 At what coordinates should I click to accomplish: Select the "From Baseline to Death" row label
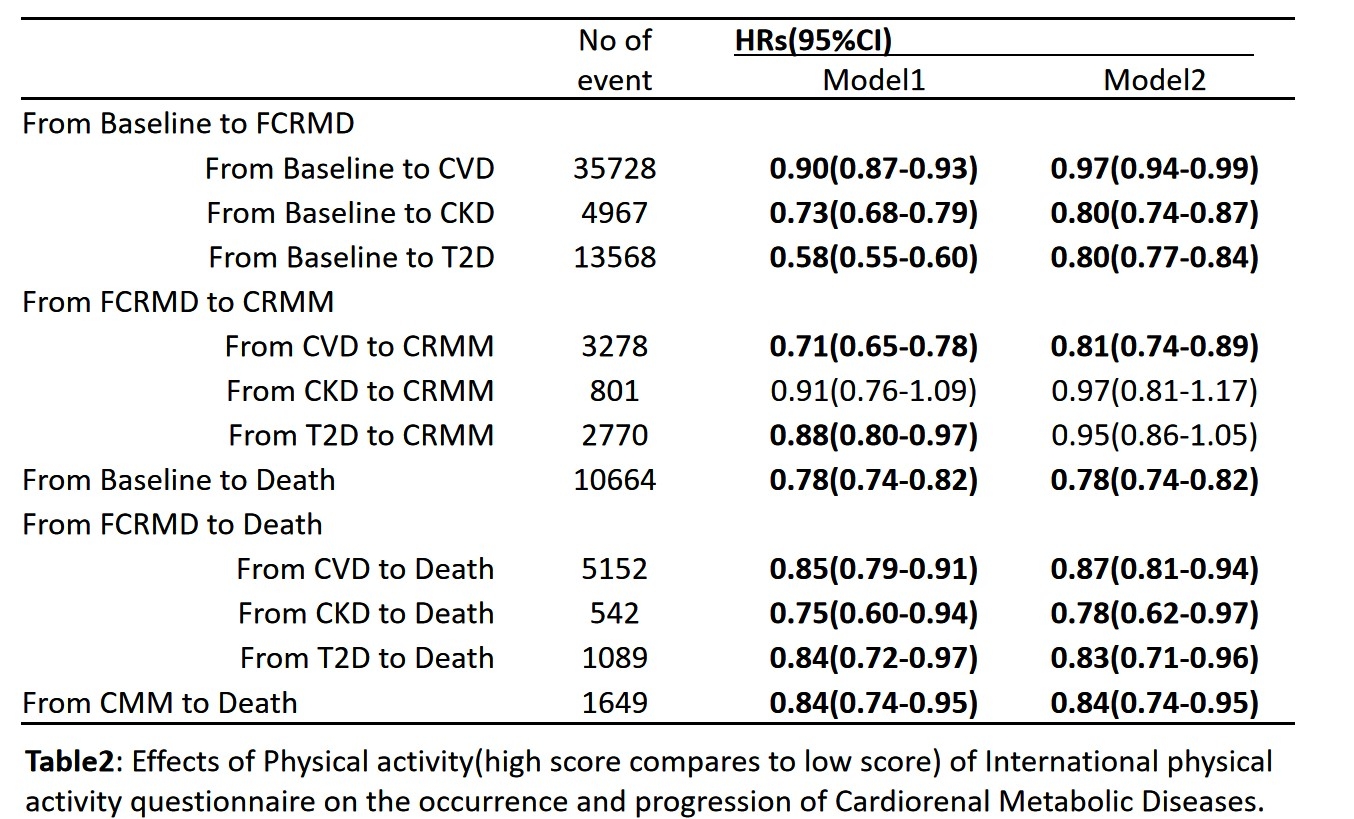[x=178, y=480]
